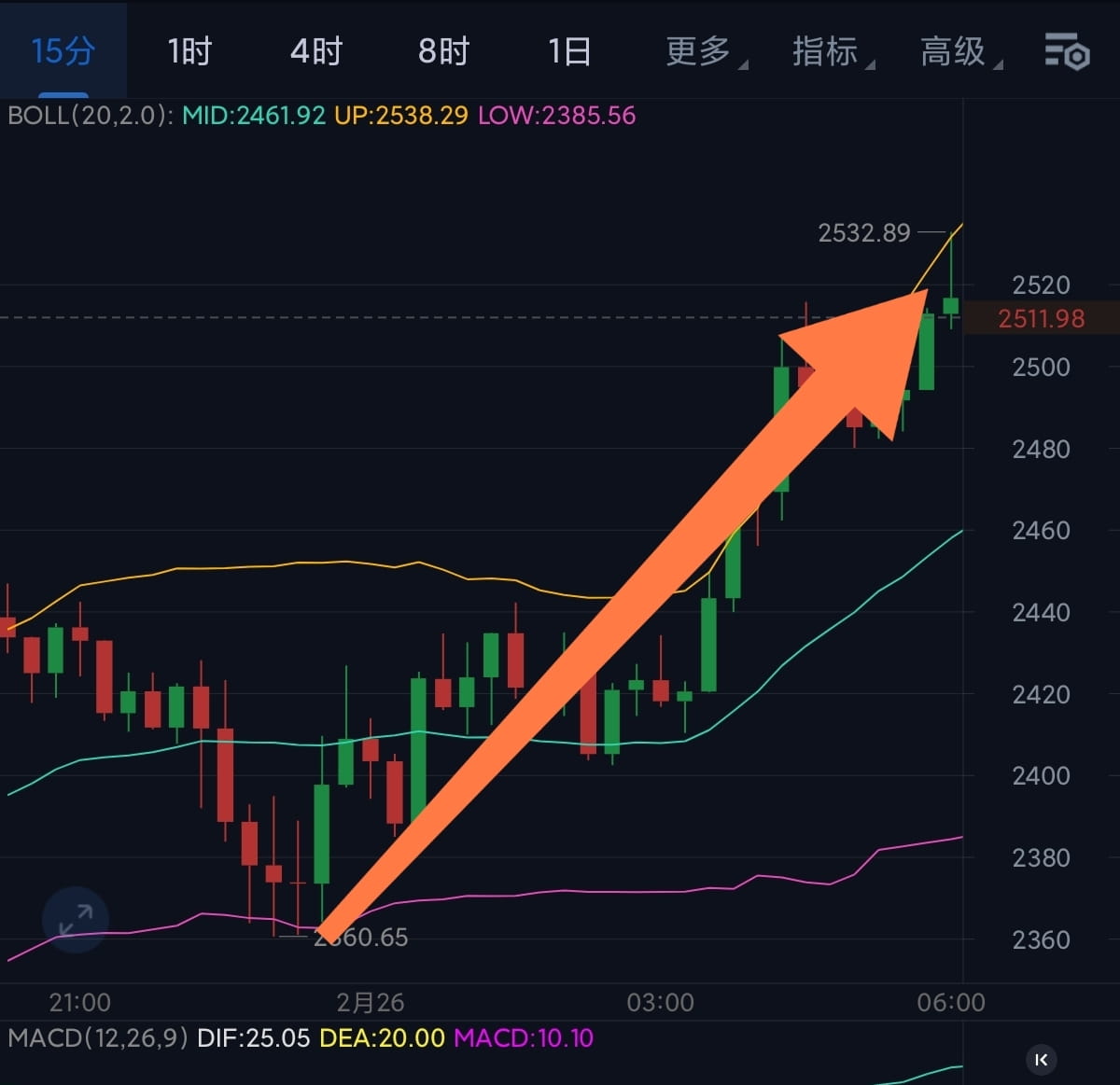
Task: Click the 2480 price axis label
Action: pyautogui.click(x=1041, y=449)
